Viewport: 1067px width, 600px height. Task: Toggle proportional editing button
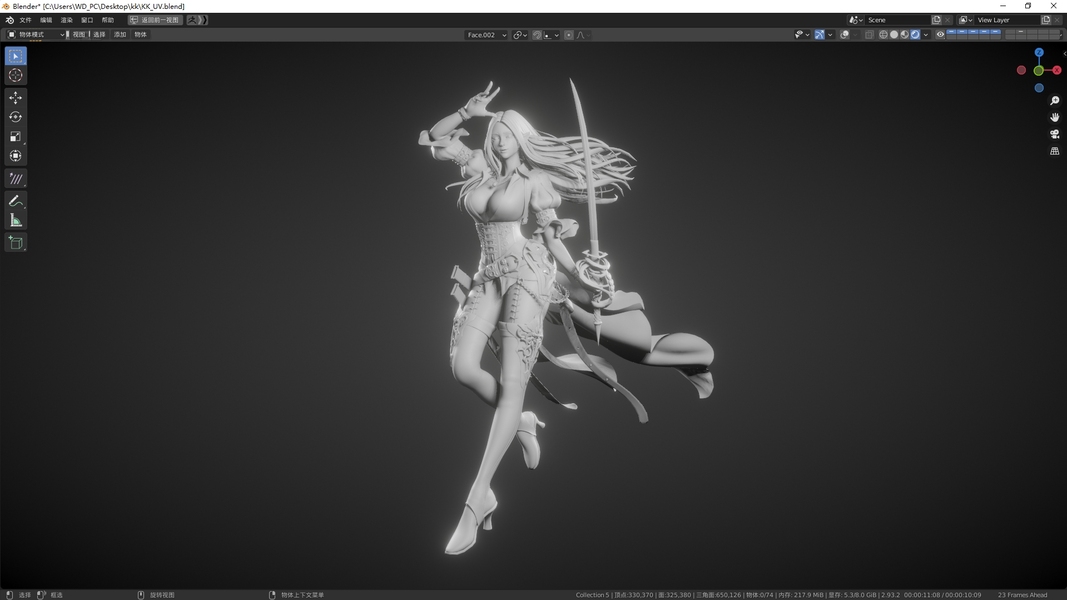coord(569,35)
